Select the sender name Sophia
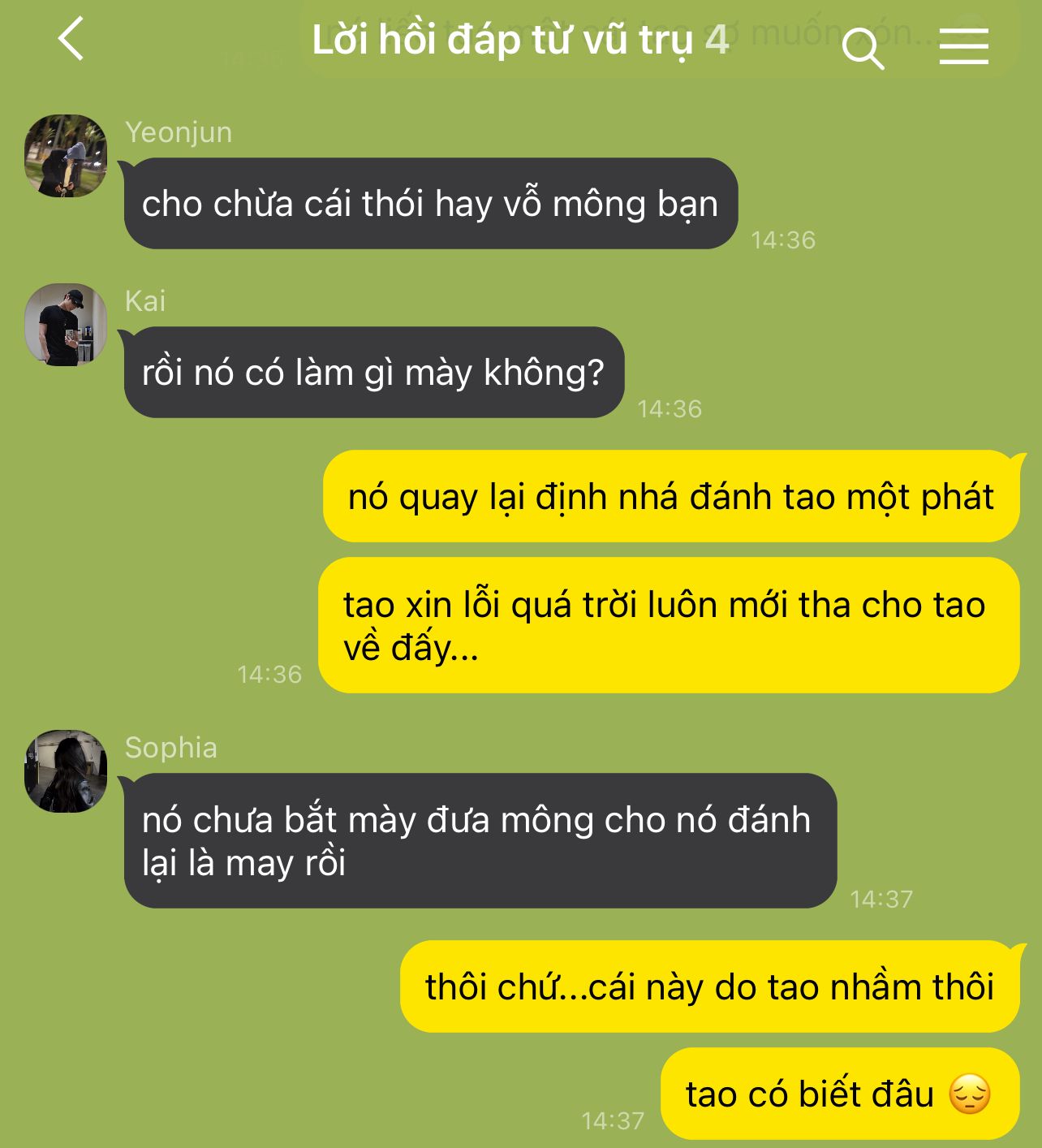The width and height of the screenshot is (1042, 1148). tap(171, 748)
